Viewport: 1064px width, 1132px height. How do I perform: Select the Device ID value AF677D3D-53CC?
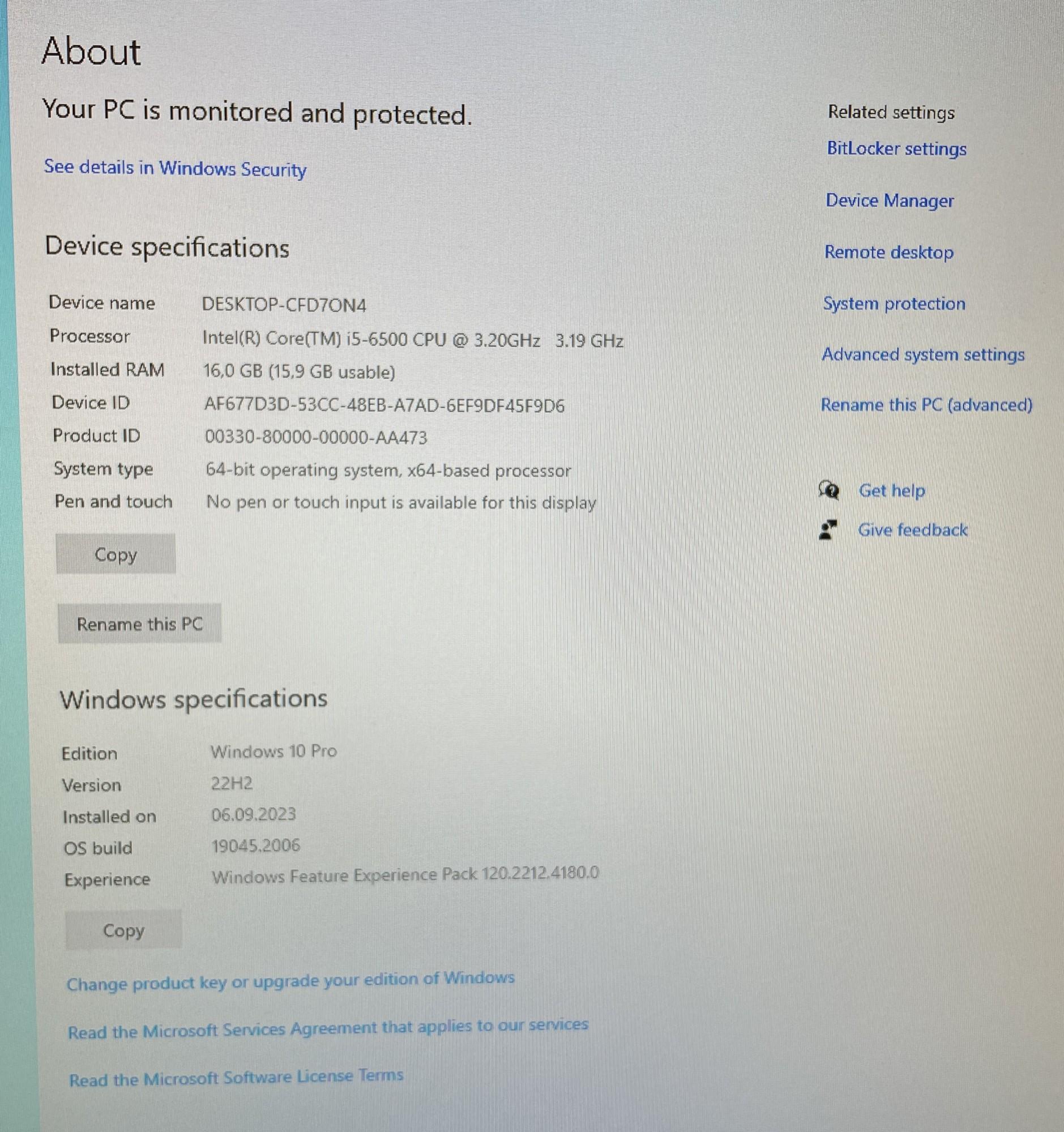coord(384,405)
